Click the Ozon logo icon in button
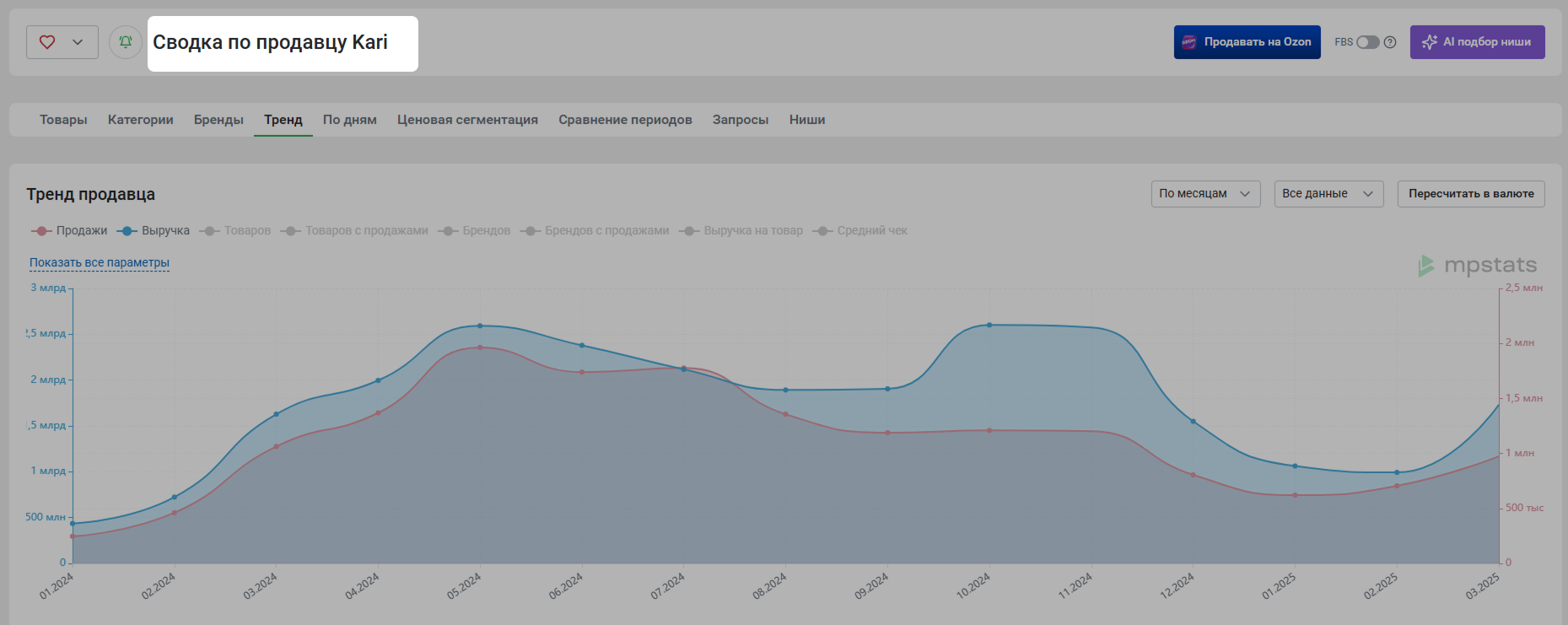 [1189, 42]
